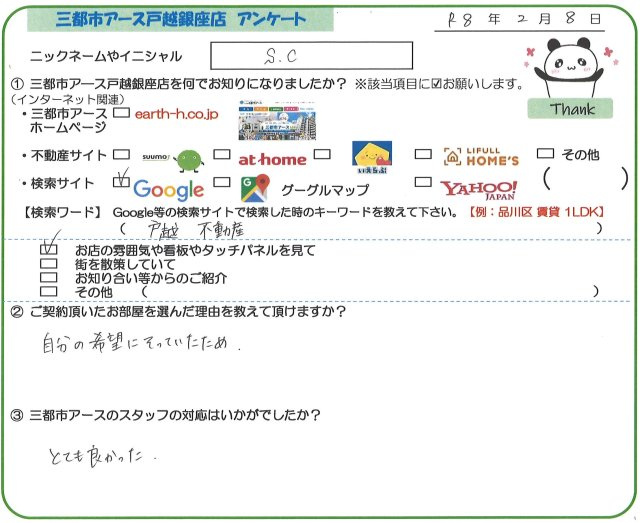
Task: Click the handwritten search keyword 戸越 不動産
Action: [x=196, y=231]
